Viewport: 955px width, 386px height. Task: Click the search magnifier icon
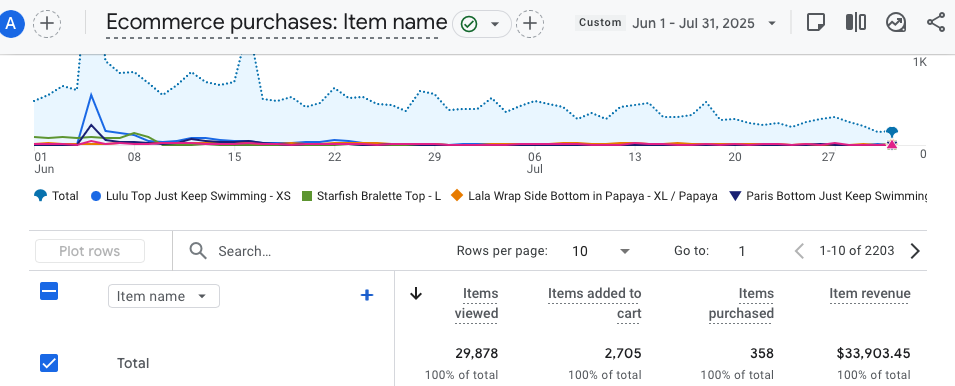click(198, 251)
